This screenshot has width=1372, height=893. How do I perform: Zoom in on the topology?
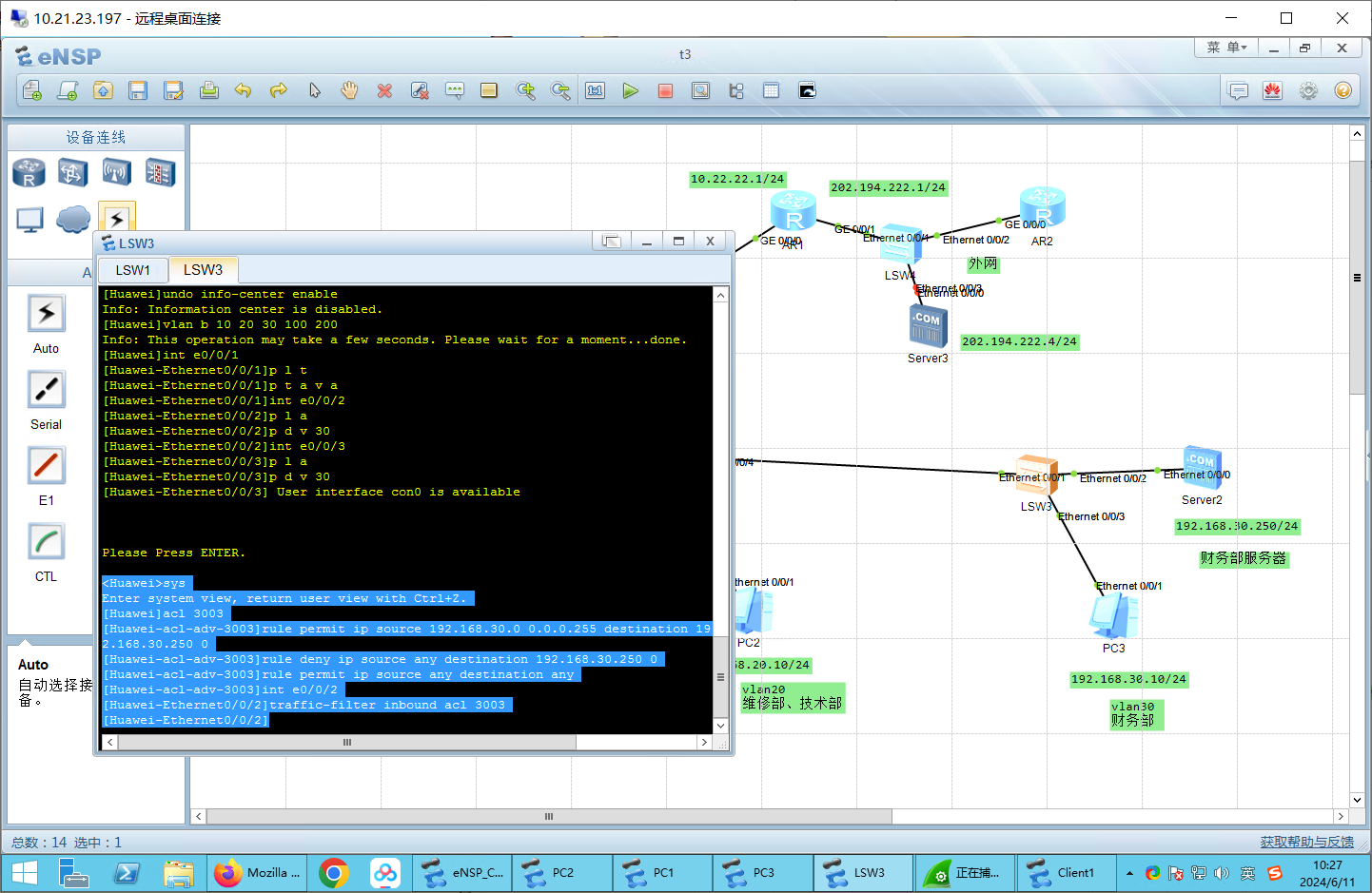[x=525, y=90]
